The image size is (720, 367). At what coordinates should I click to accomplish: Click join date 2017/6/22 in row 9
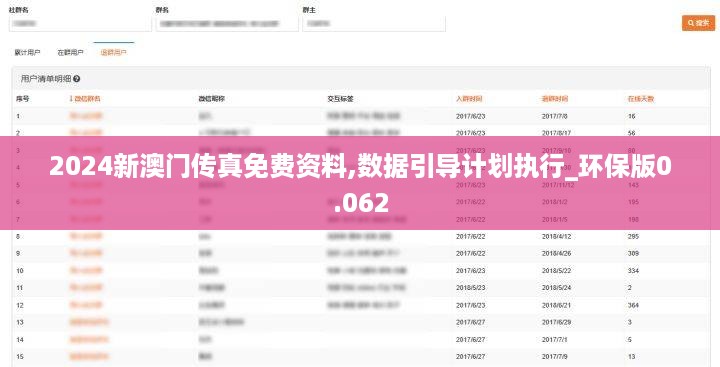[x=470, y=254]
